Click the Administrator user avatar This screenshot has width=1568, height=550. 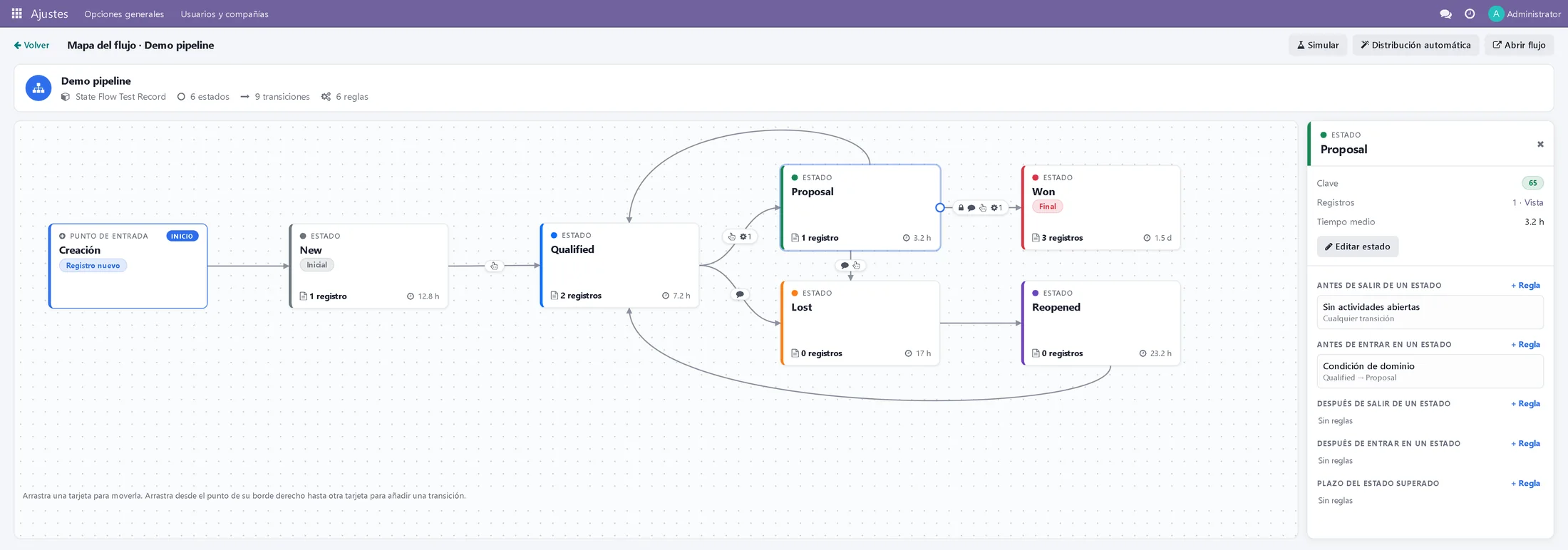1496,14
